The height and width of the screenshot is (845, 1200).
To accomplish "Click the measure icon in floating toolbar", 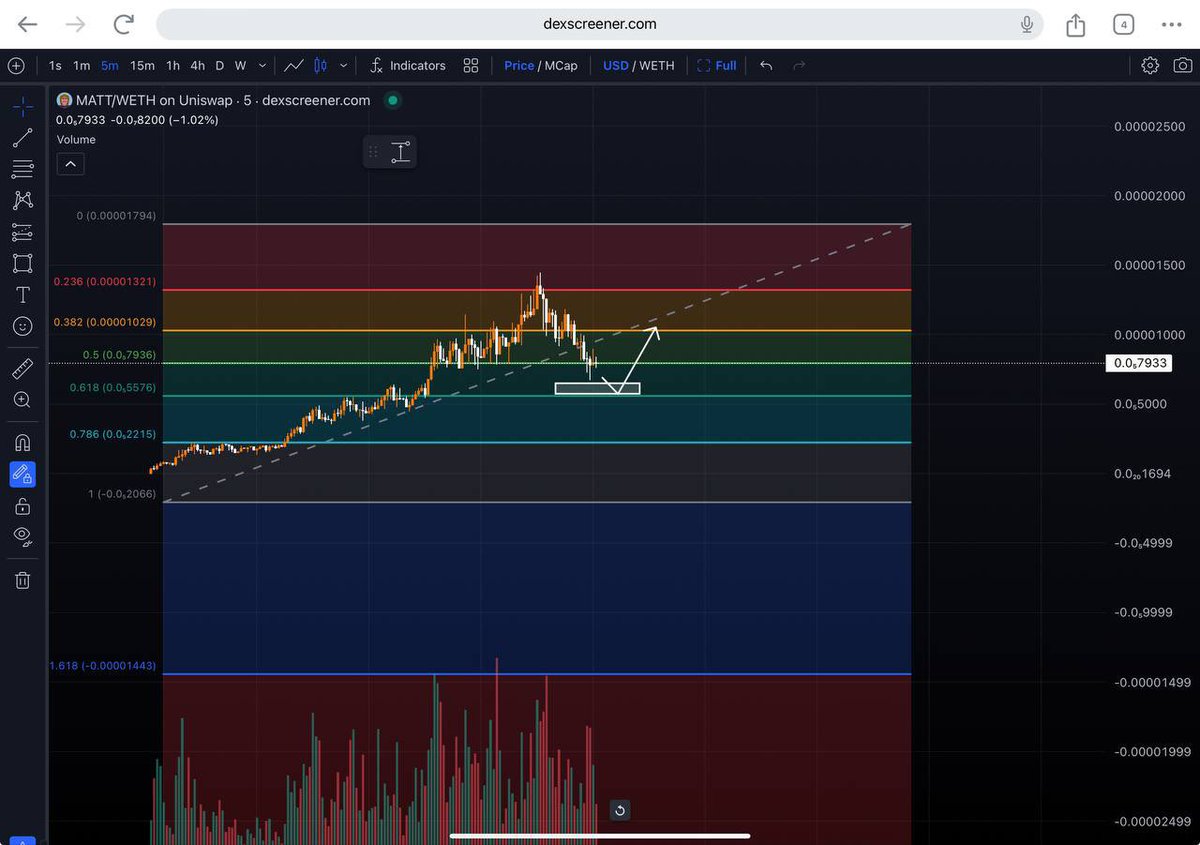I will pyautogui.click(x=400, y=152).
